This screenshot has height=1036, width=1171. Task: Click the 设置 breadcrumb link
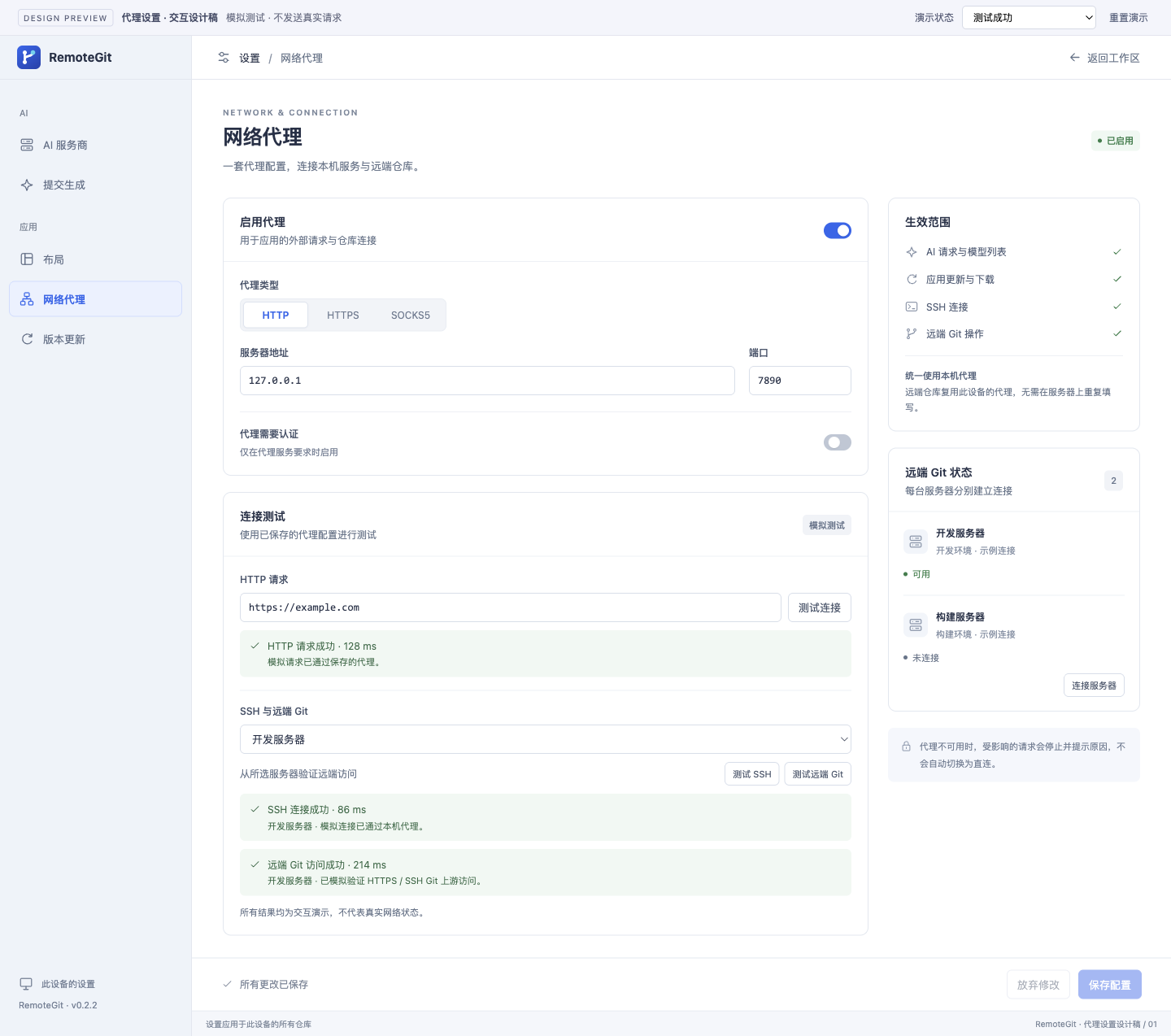coord(250,58)
